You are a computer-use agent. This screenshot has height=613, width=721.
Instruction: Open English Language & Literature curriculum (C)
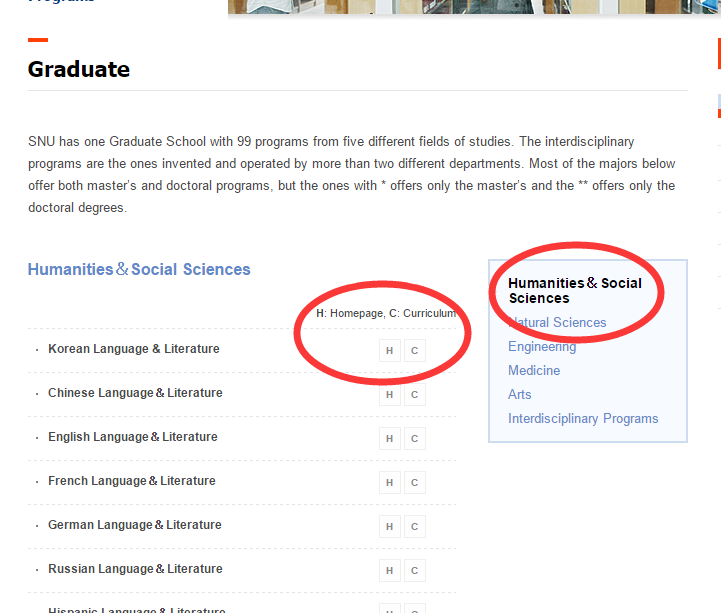[415, 439]
